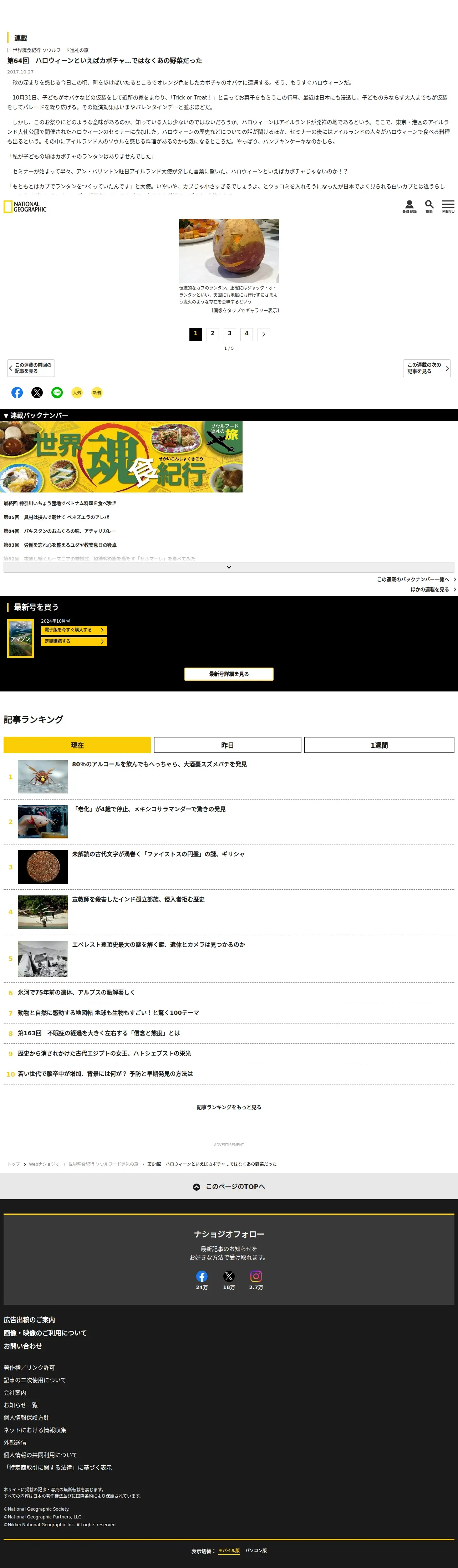
Task: Open 第85回 ベネズエラのアレパ article
Action: (56, 517)
